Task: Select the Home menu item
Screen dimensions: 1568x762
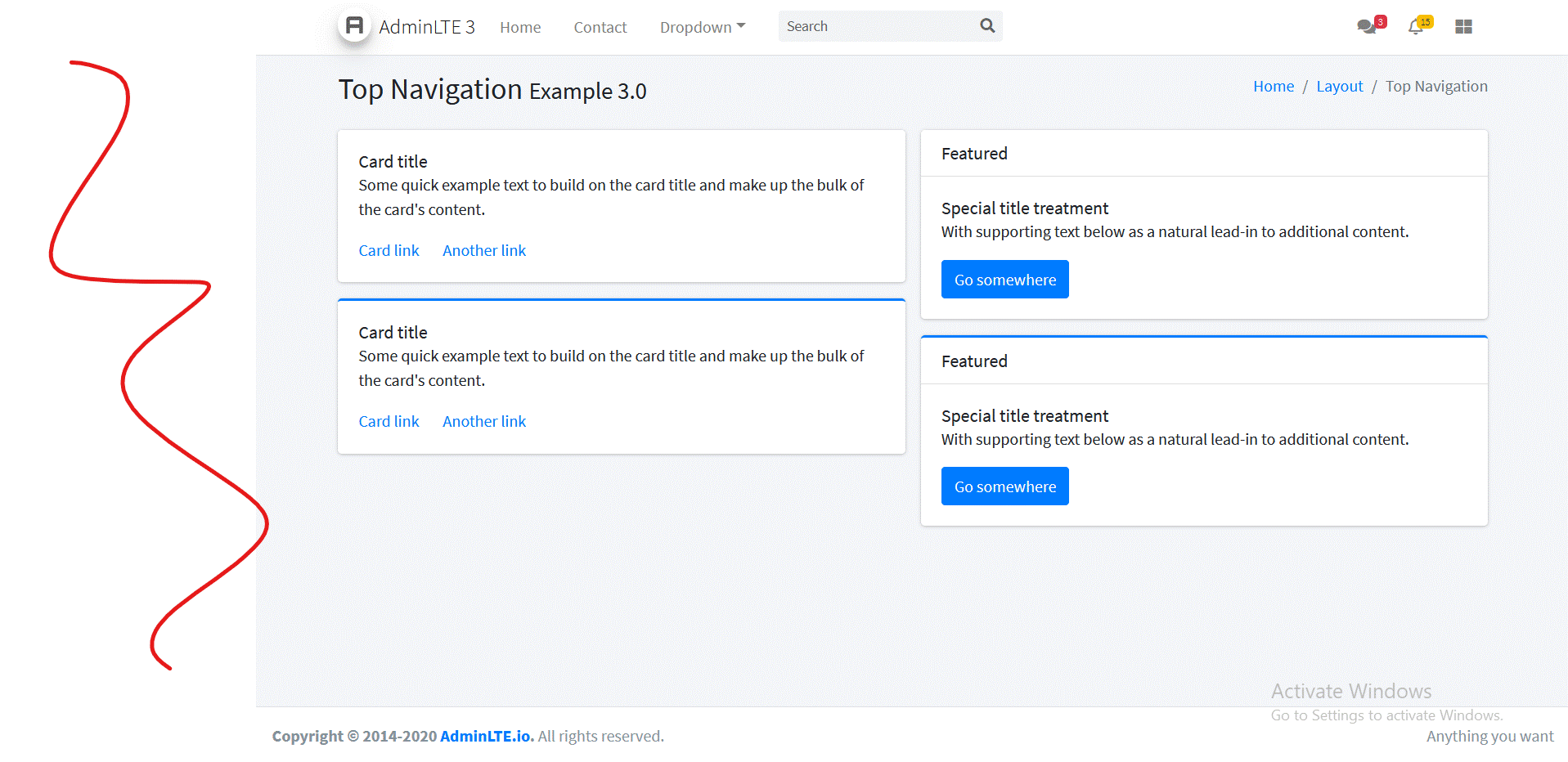Action: tap(520, 27)
